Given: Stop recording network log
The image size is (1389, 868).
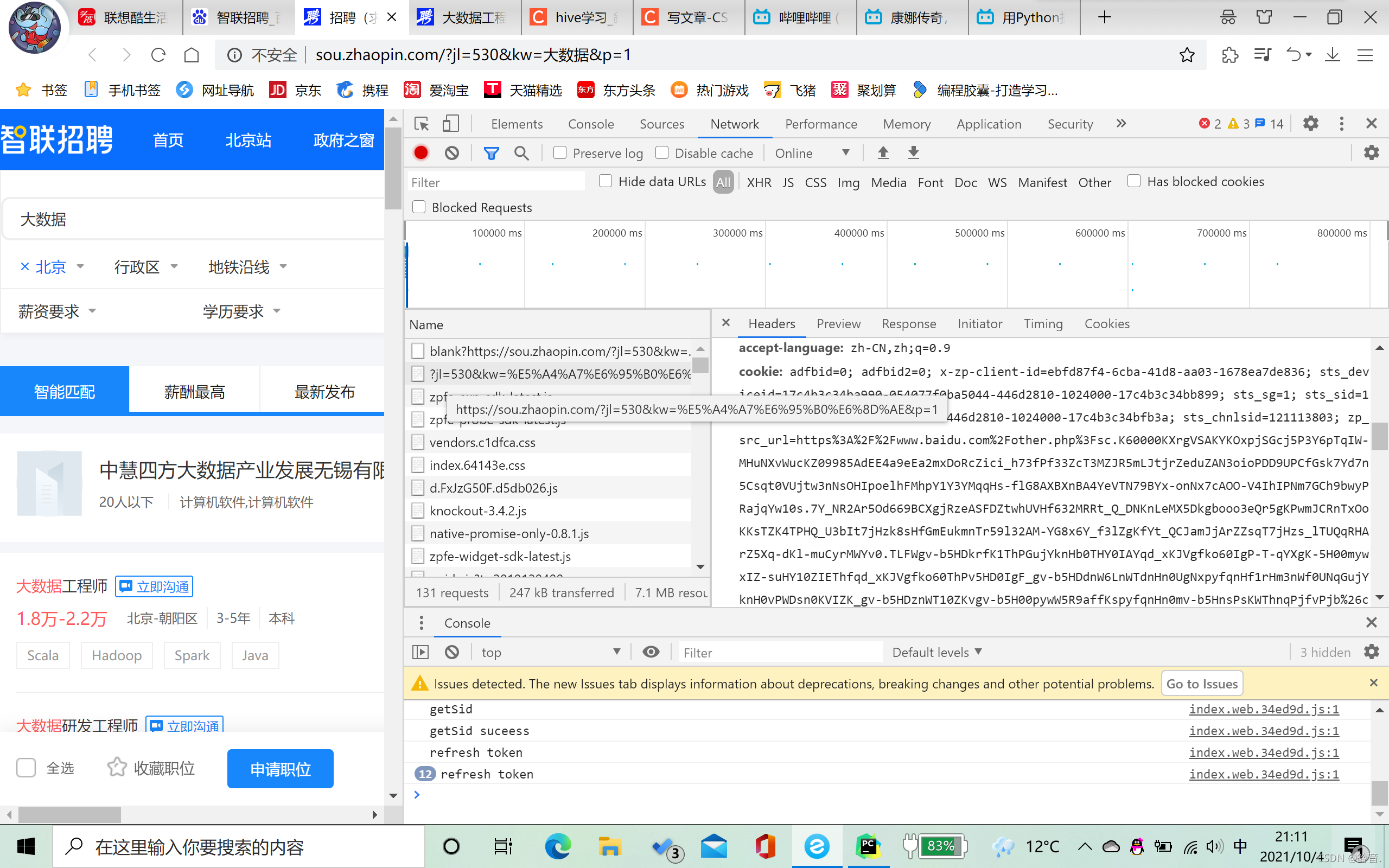Looking at the screenshot, I should (x=420, y=152).
